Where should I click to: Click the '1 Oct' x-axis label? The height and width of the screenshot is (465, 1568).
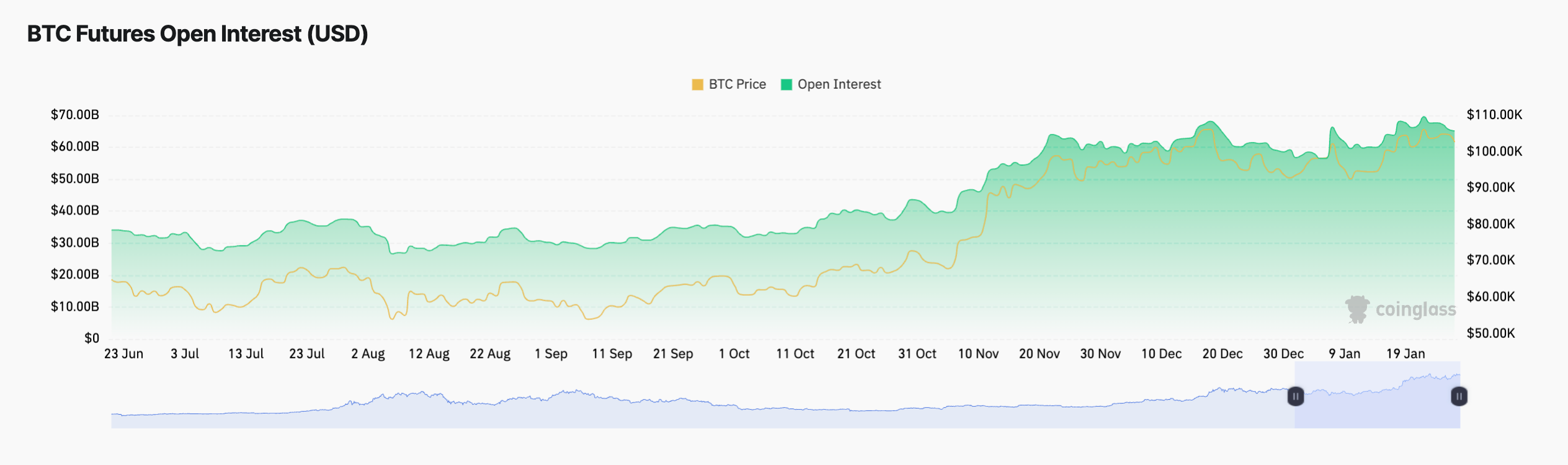[734, 354]
